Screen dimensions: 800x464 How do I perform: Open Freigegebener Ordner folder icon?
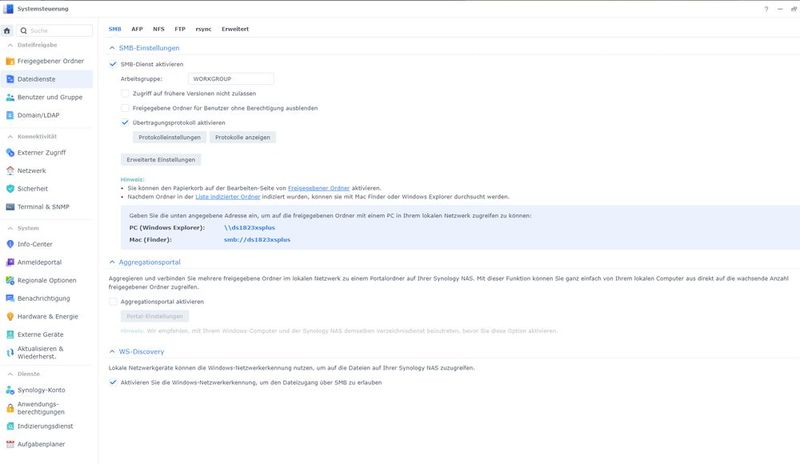click(10, 61)
